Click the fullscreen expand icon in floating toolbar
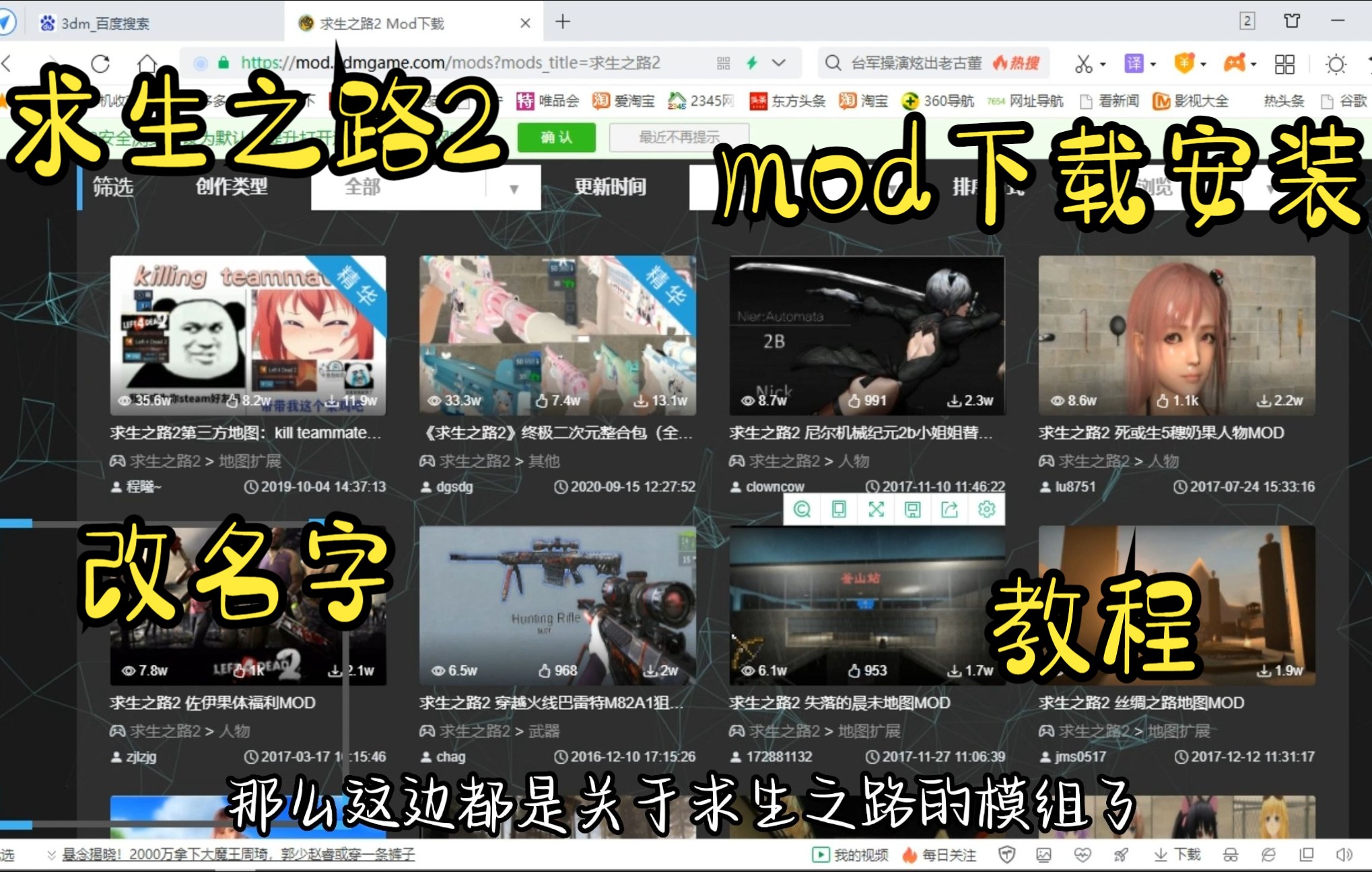 pos(876,509)
